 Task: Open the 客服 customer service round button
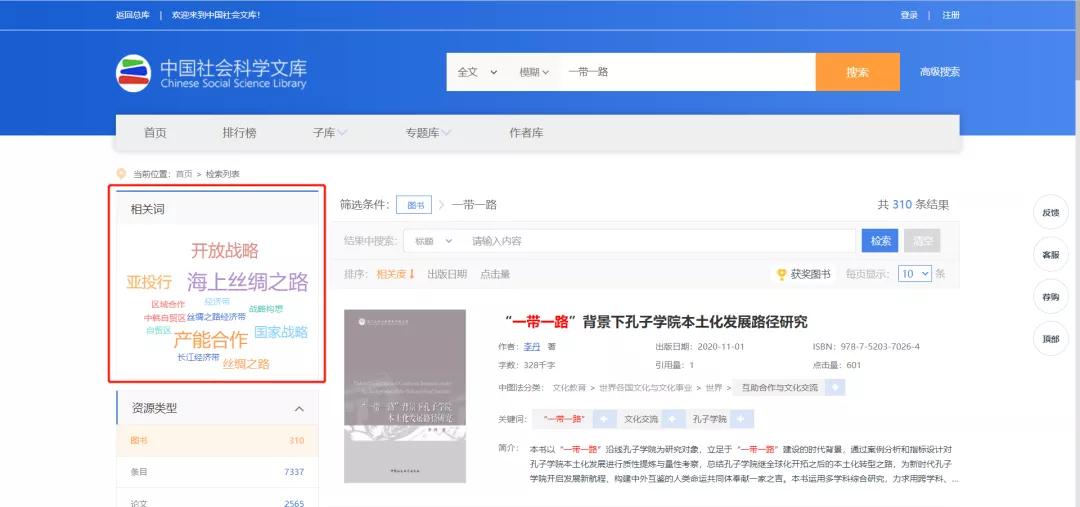pyautogui.click(x=1050, y=255)
